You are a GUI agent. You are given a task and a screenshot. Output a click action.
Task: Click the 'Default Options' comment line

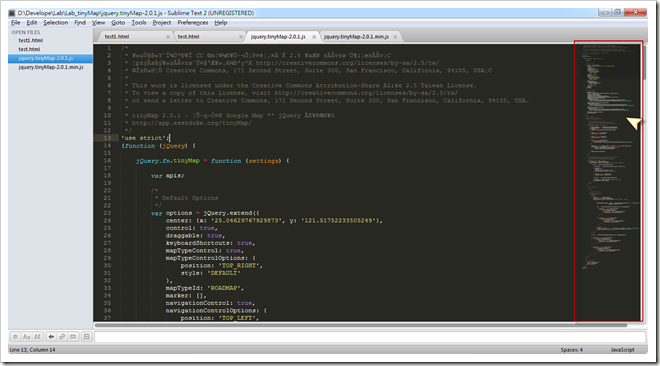coord(186,198)
